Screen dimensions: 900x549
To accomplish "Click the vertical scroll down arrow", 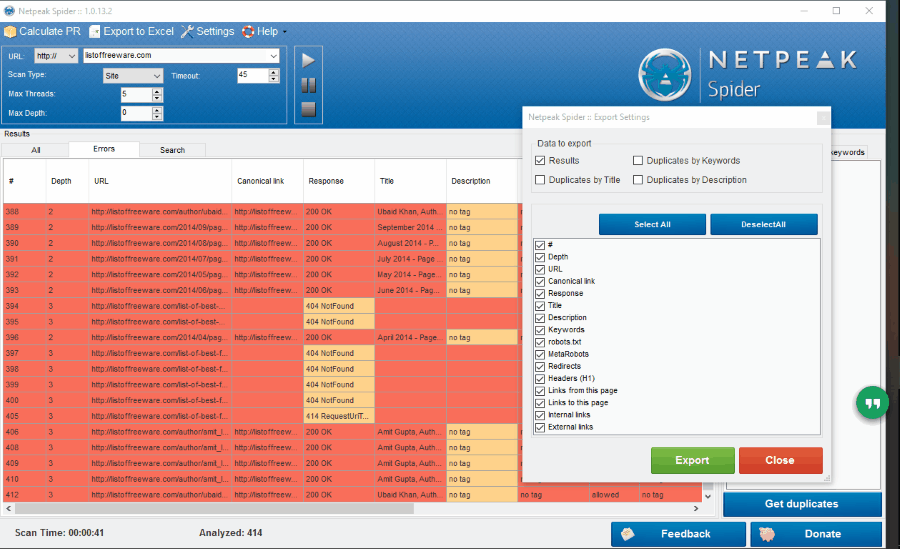I will tap(708, 496).
